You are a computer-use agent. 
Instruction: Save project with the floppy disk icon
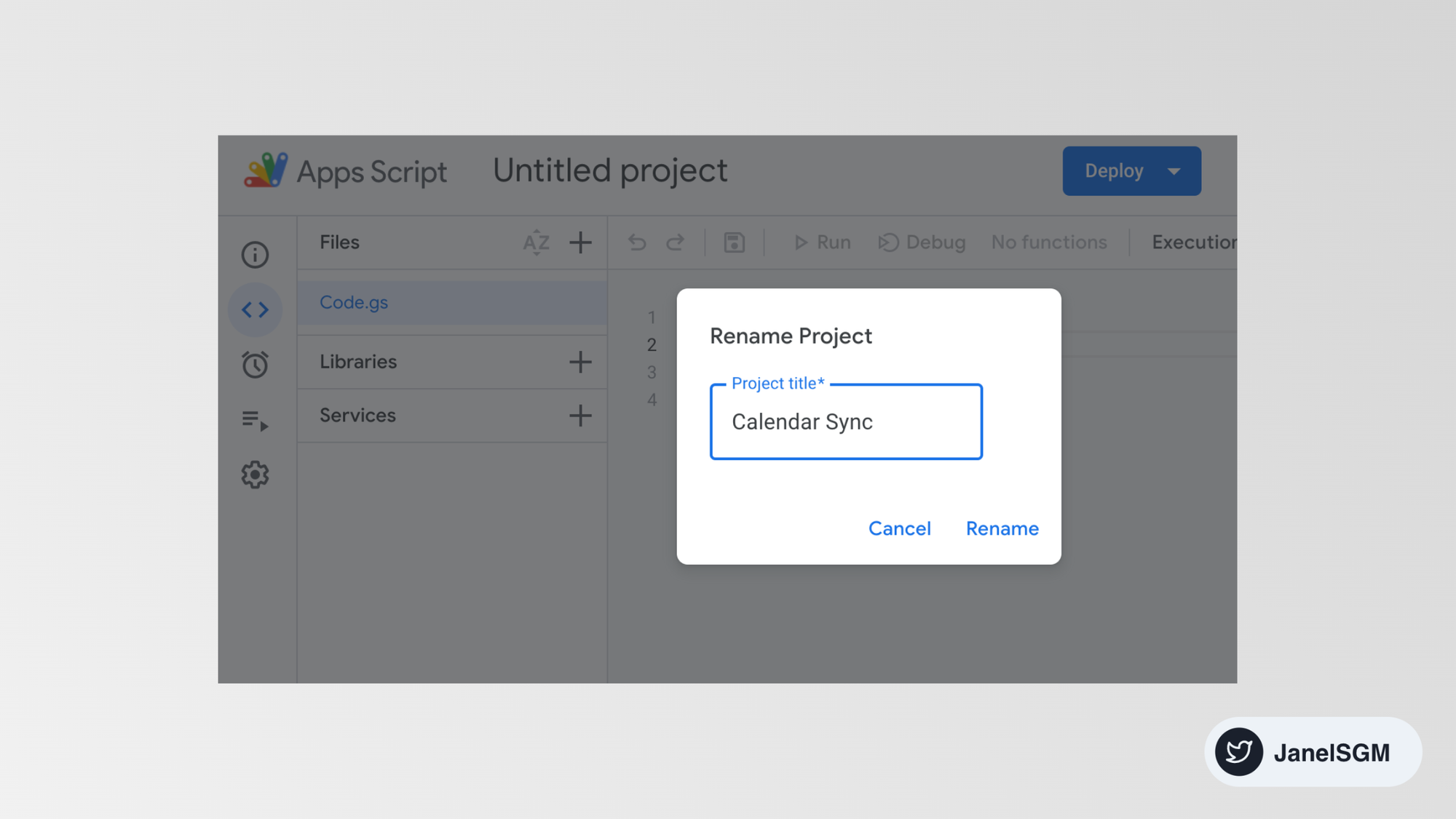[x=734, y=242]
